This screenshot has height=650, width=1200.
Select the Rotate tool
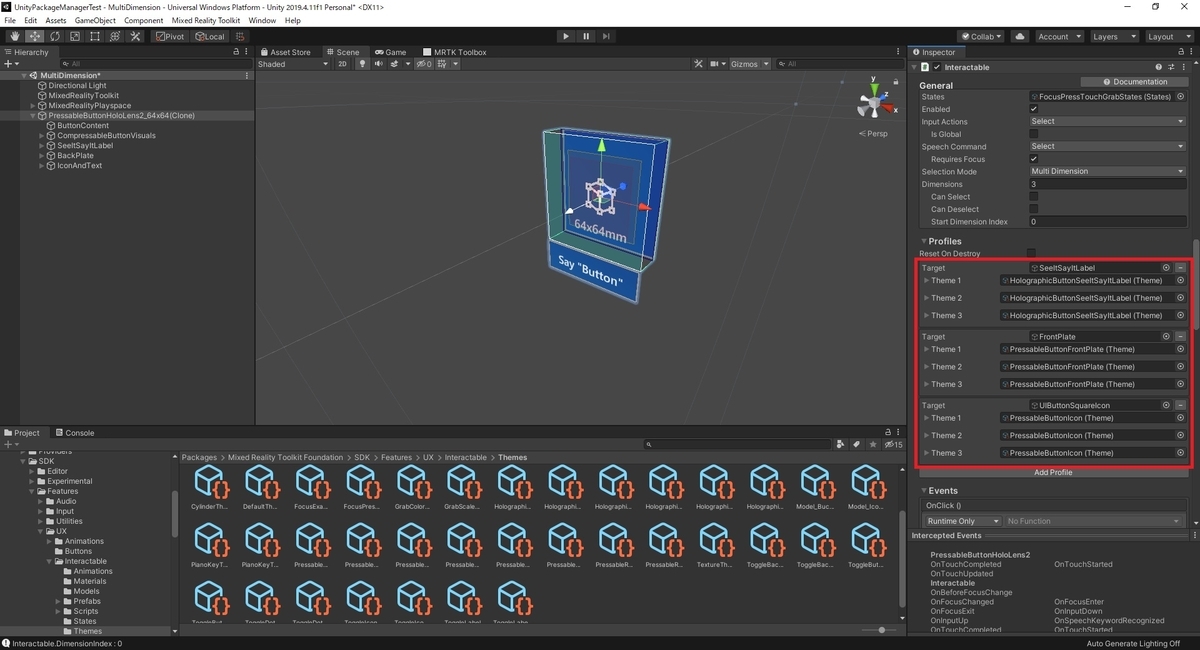(55, 36)
